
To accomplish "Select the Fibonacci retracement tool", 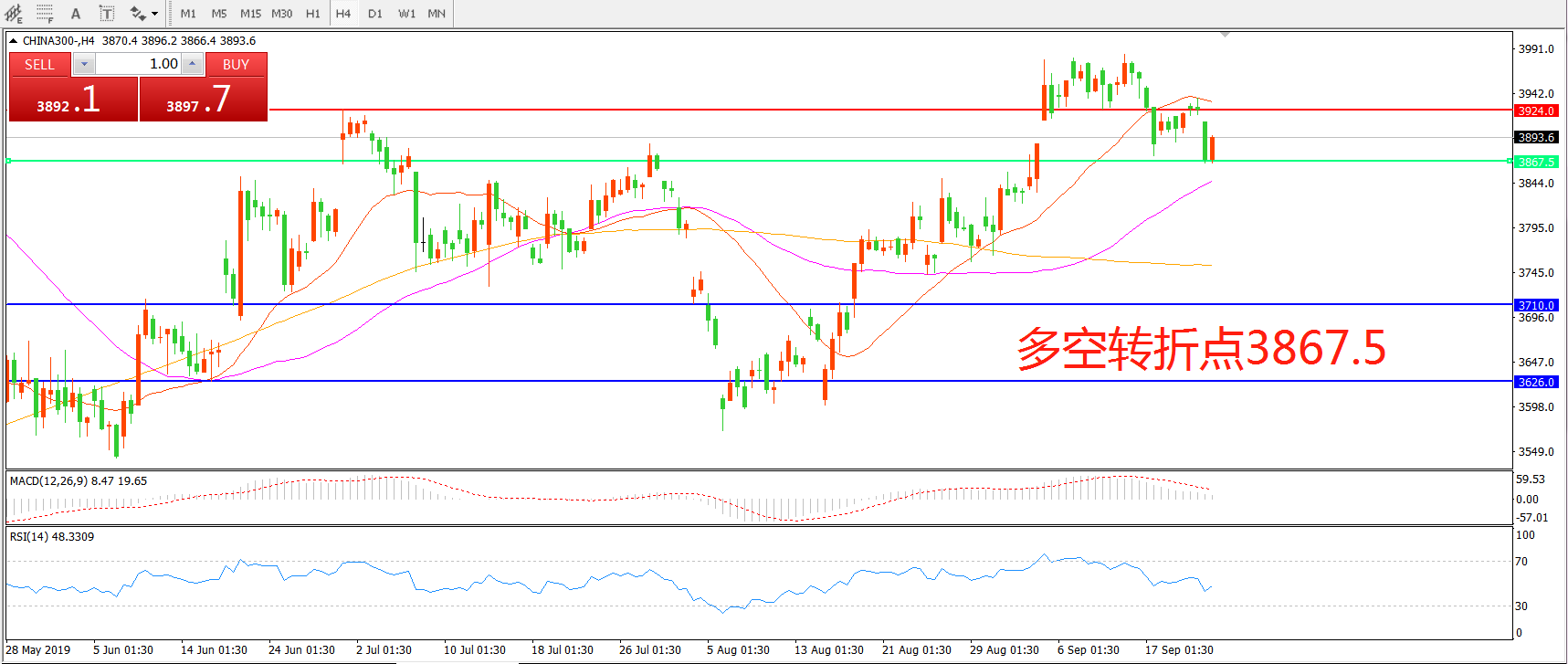I will [x=44, y=14].
